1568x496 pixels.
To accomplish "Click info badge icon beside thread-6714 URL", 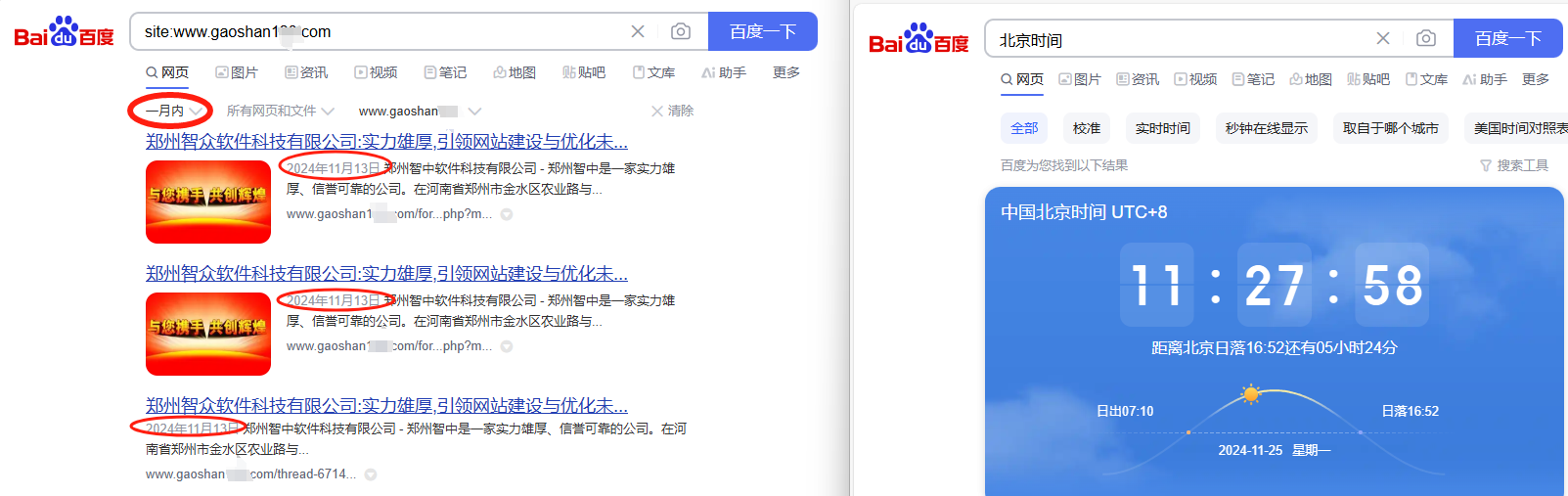I will coord(371,474).
